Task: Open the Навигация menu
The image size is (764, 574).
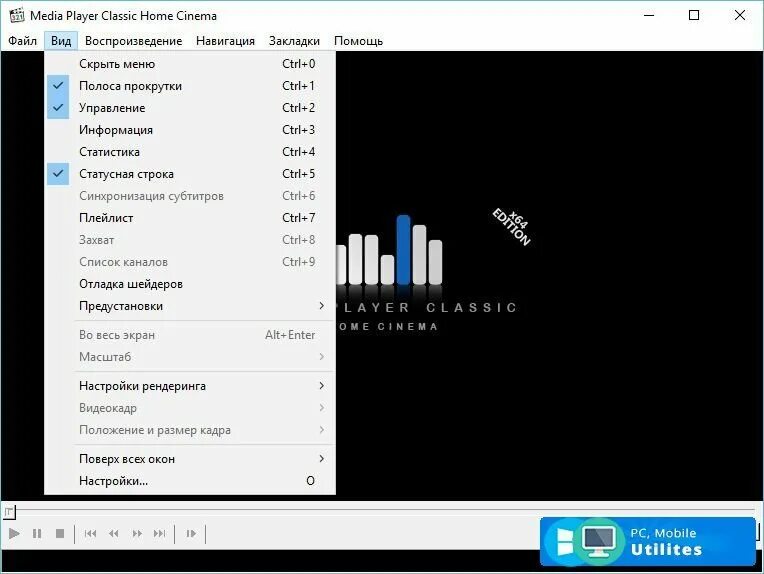Action: pos(225,41)
